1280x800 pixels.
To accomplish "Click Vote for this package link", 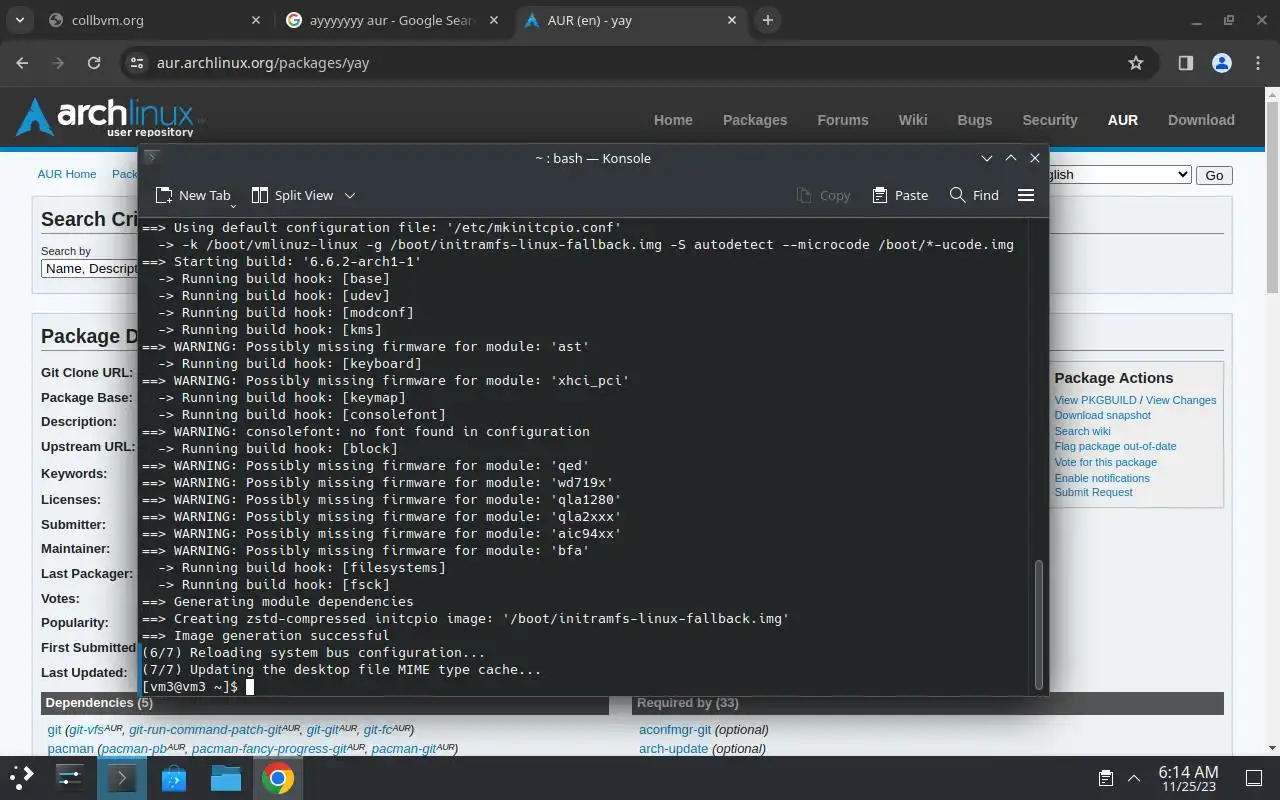I will [1105, 462].
